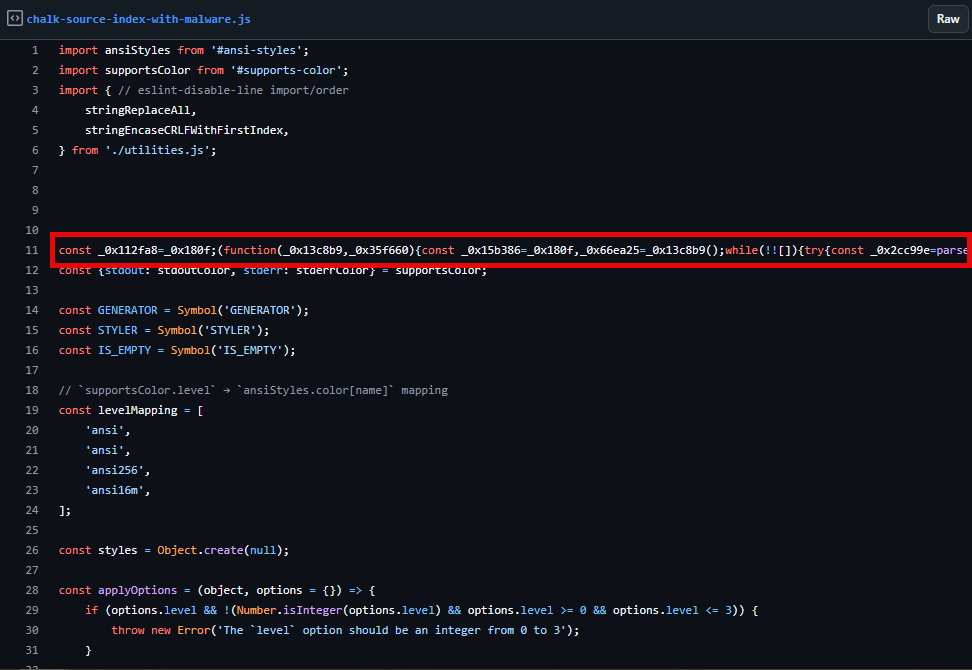
Task: Click the supportsColor.level mapping comment
Action: pyautogui.click(x=253, y=390)
